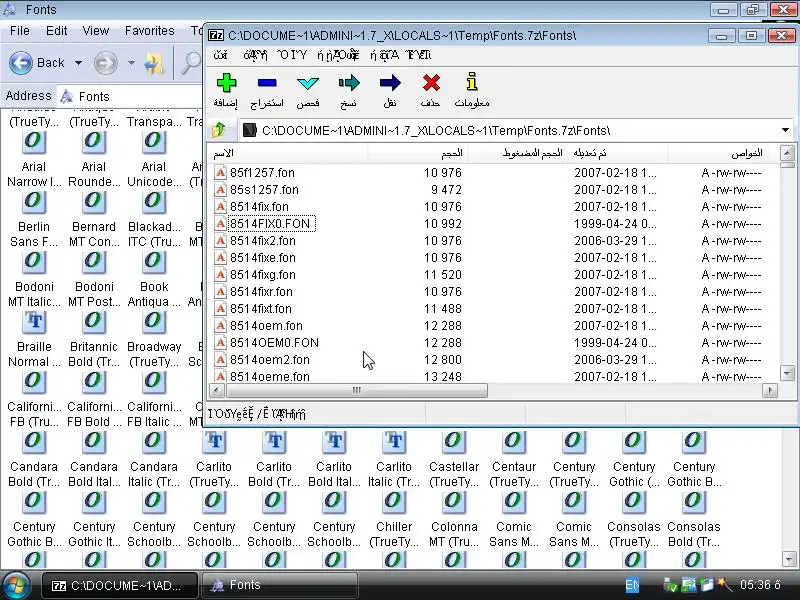Click the green Copy arrow icon

pos(348,83)
